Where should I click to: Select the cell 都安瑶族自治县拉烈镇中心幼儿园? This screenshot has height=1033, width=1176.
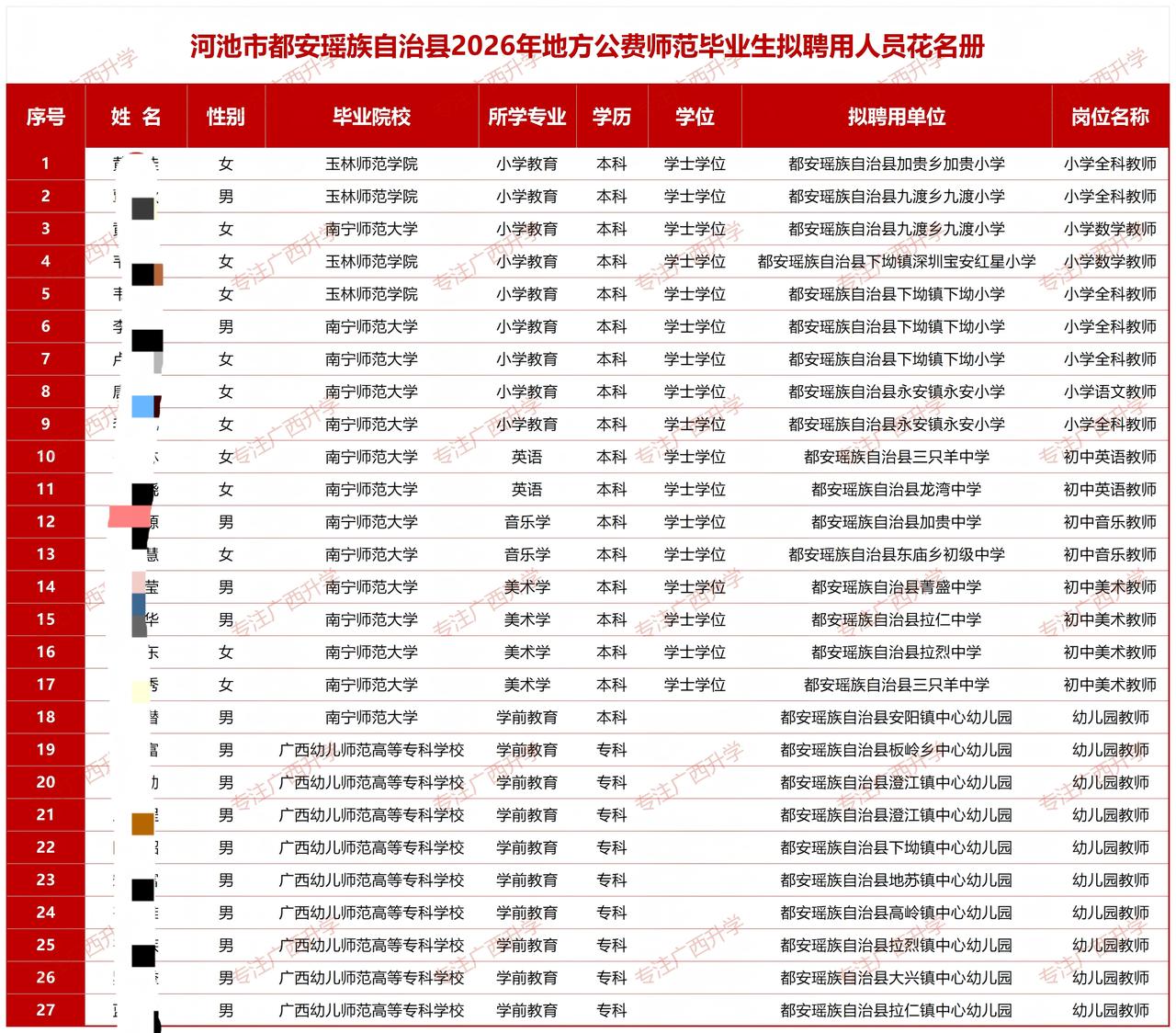(897, 945)
